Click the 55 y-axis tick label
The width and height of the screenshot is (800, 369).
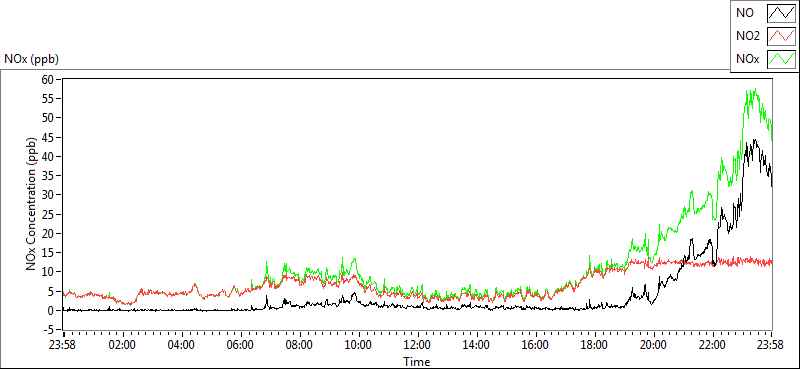pos(49,99)
